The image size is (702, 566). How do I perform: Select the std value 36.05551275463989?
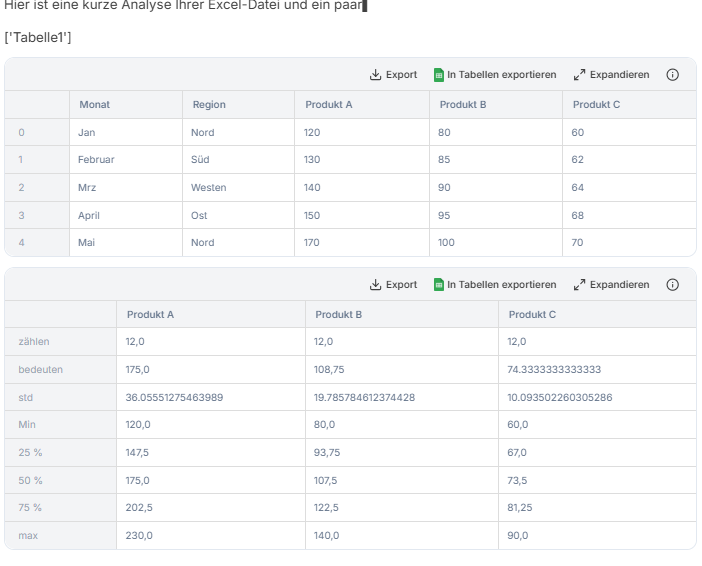coord(174,398)
